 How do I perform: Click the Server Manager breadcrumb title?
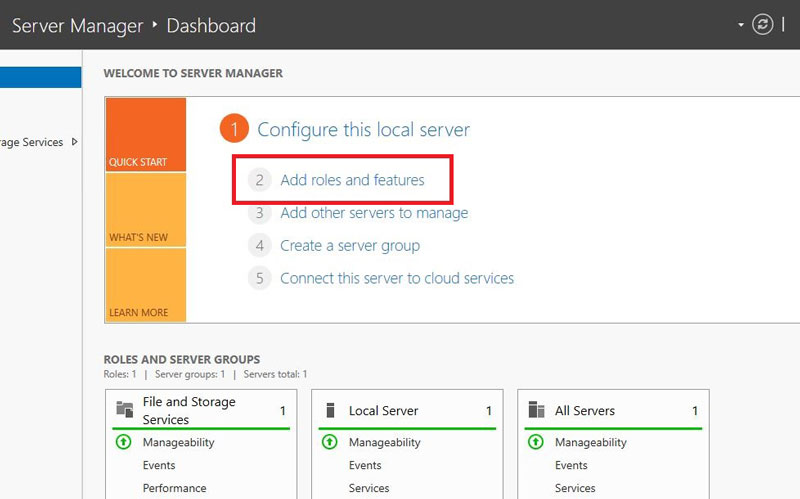(78, 26)
